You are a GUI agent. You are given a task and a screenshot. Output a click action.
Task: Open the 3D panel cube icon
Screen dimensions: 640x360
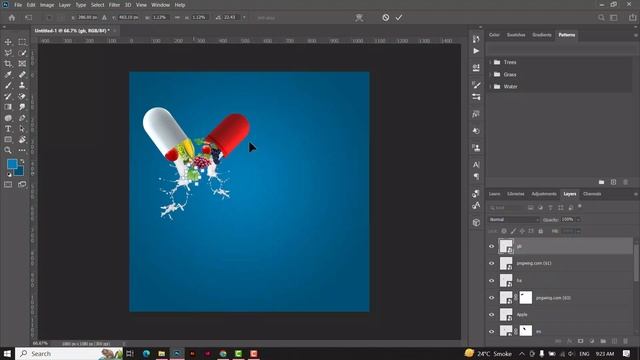pos(476,222)
